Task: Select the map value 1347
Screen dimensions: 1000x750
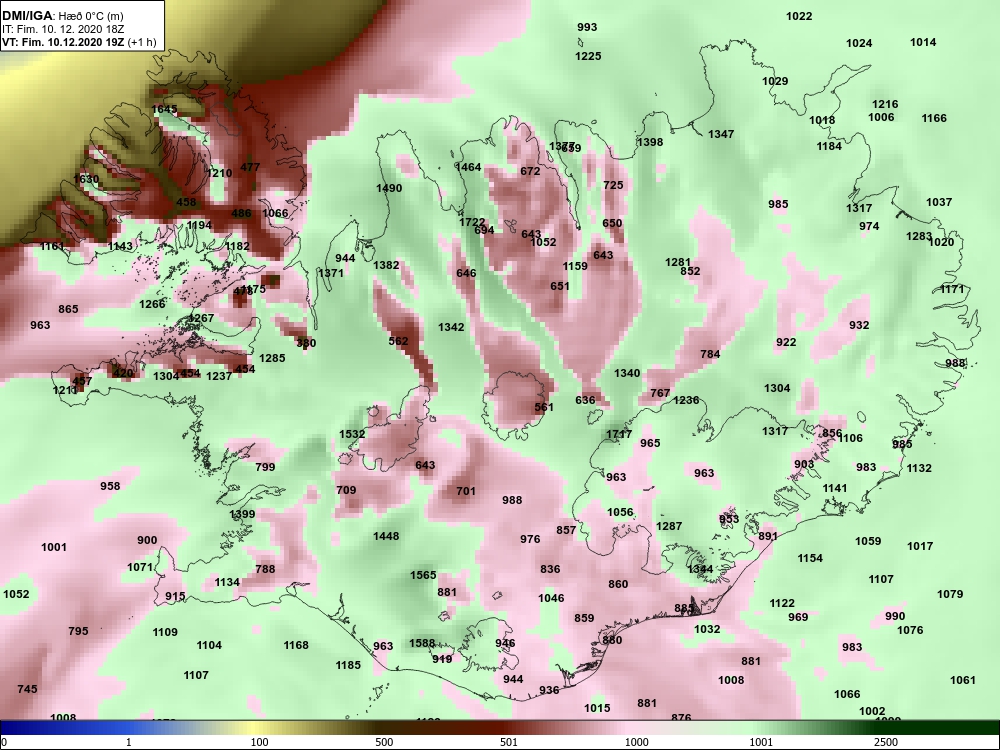Action: (x=721, y=134)
